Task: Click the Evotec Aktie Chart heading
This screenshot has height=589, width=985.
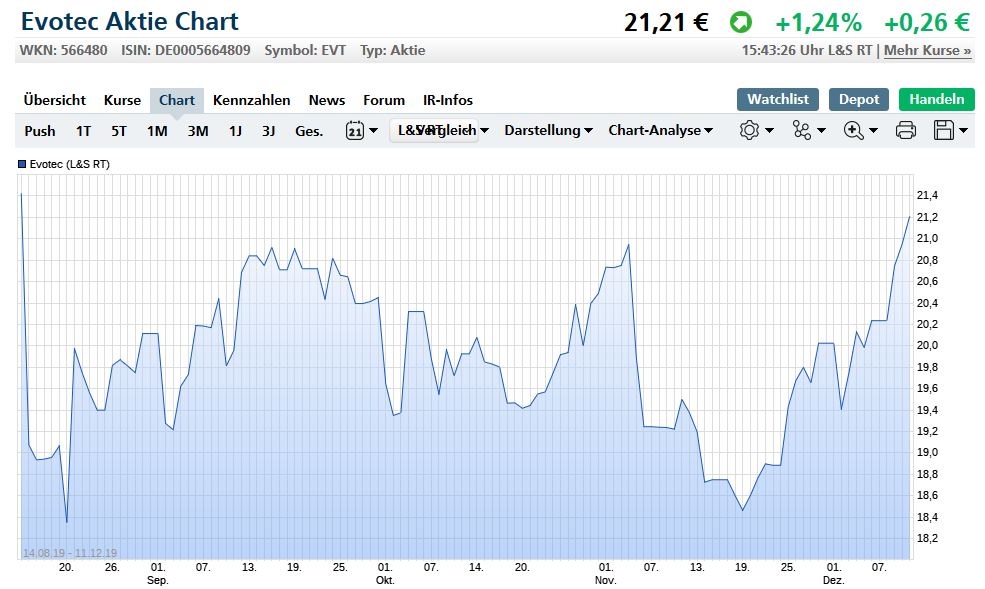Action: tap(130, 21)
